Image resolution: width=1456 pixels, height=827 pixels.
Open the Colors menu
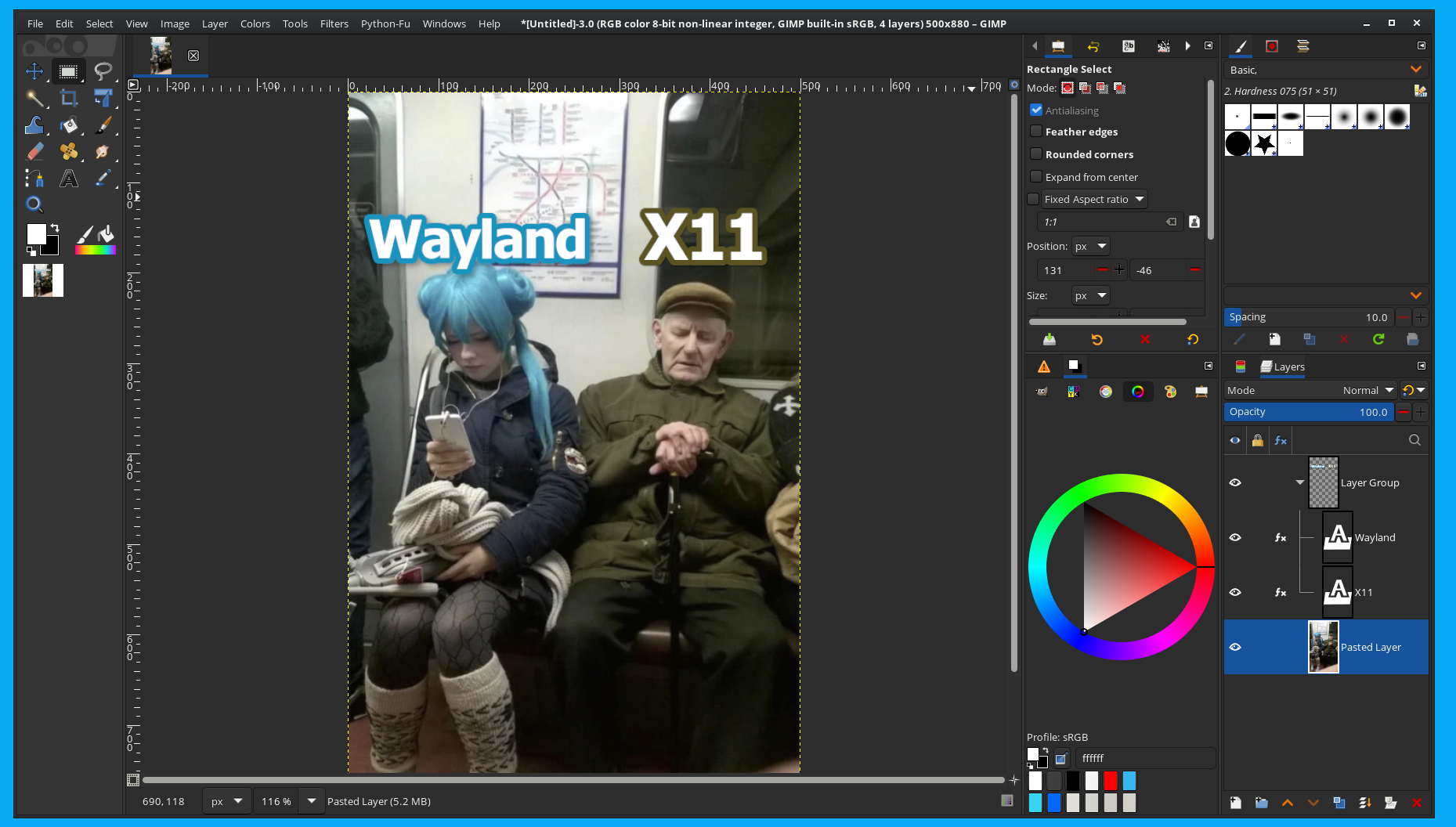coord(255,23)
